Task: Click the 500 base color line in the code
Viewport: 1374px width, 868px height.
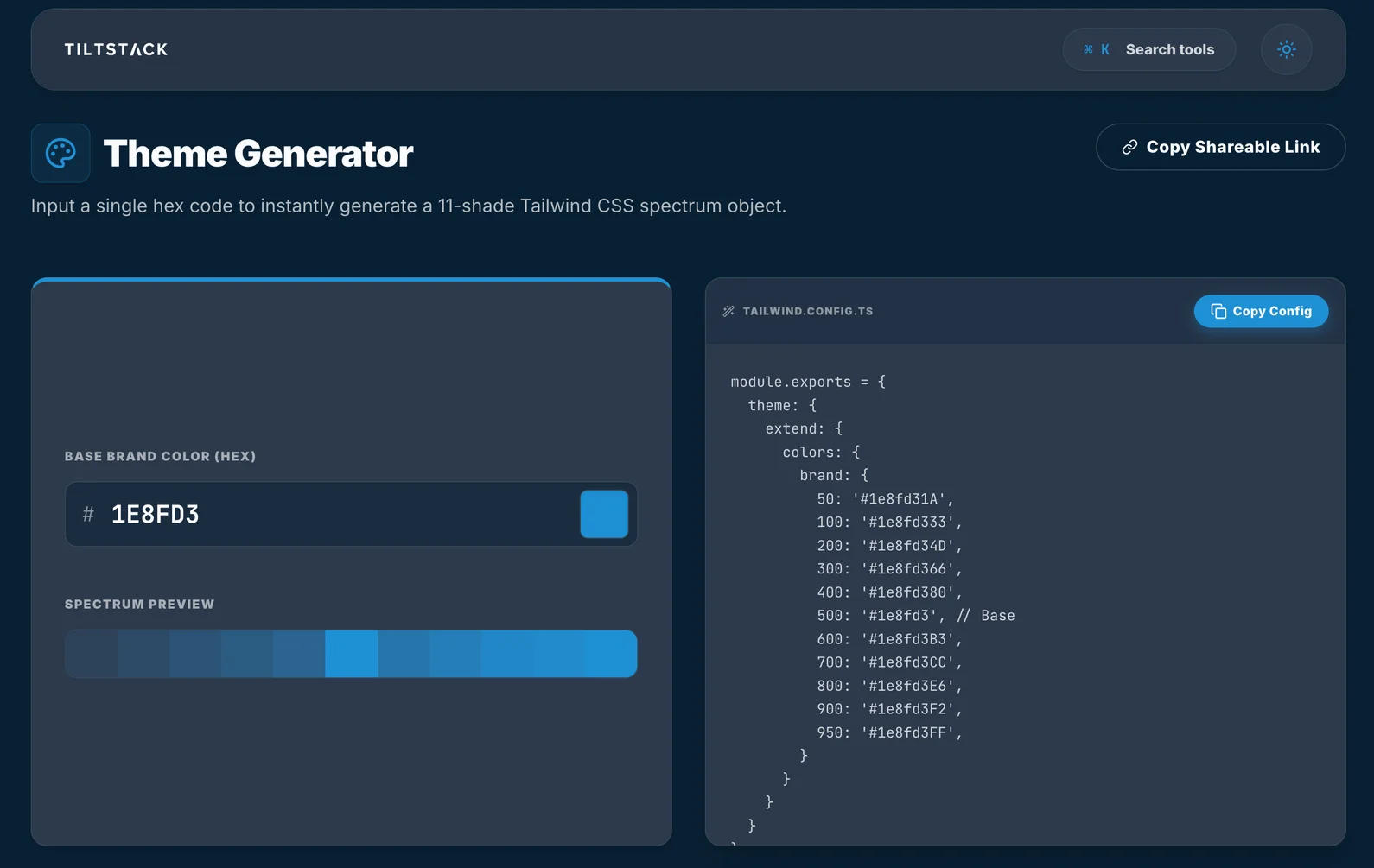Action: (x=915, y=616)
